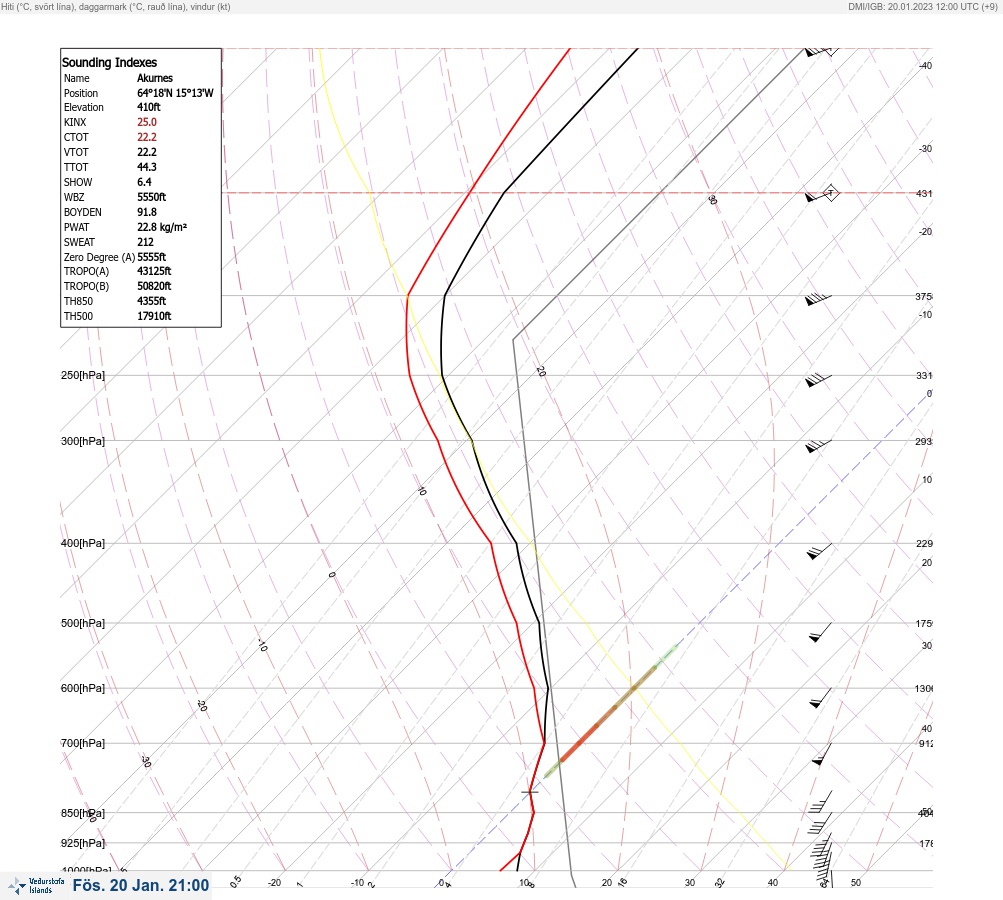Click the station name 'Akurnes'
This screenshot has height=900, width=1003.
[155, 78]
